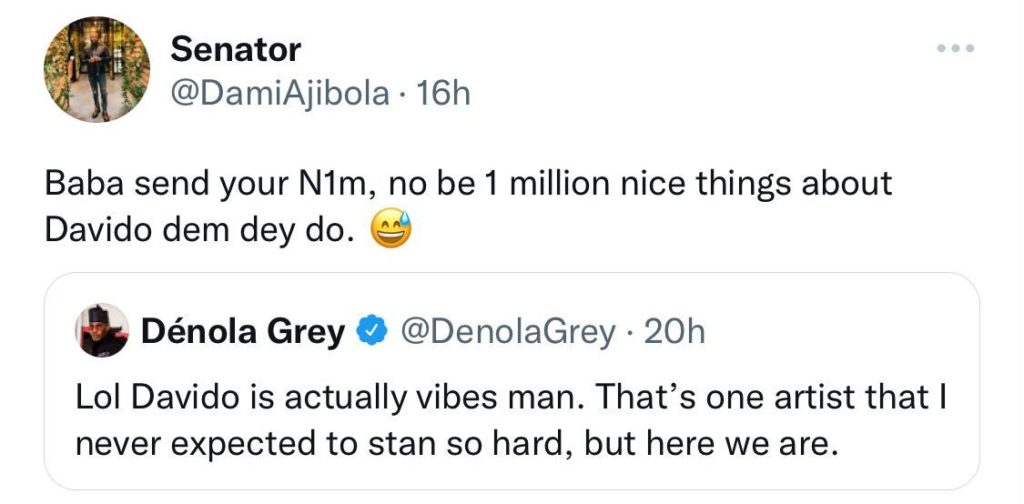Visit the @DamiAjibola handle
Screen dimensions: 1024x504
(281, 93)
